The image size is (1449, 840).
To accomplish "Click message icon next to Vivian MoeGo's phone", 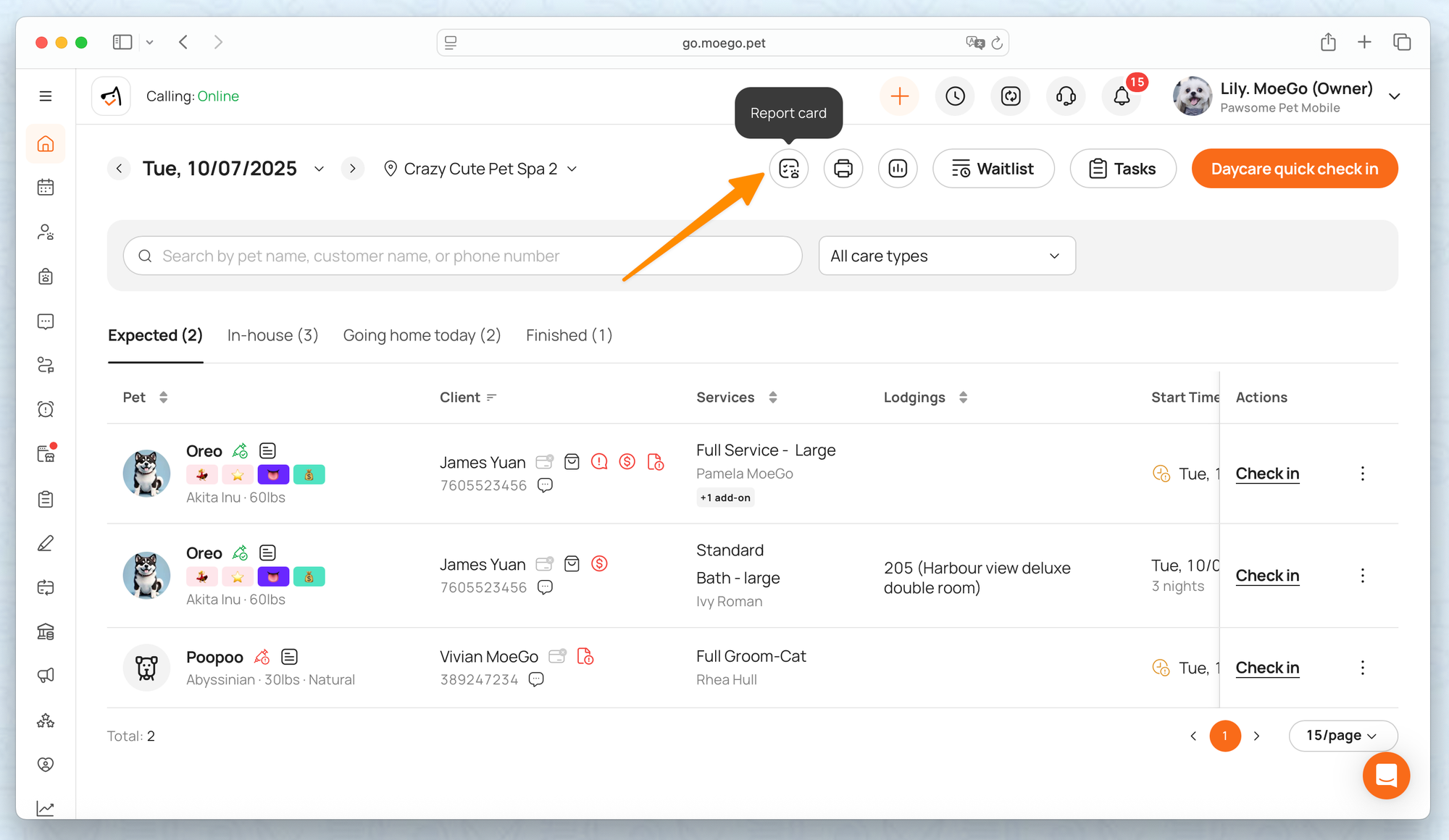I will pyautogui.click(x=536, y=679).
